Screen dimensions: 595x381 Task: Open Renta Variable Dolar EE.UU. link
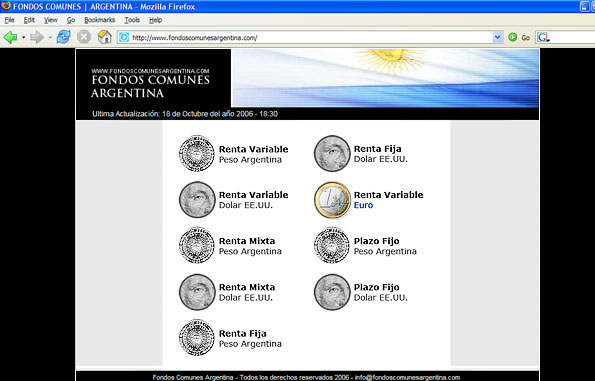click(253, 200)
